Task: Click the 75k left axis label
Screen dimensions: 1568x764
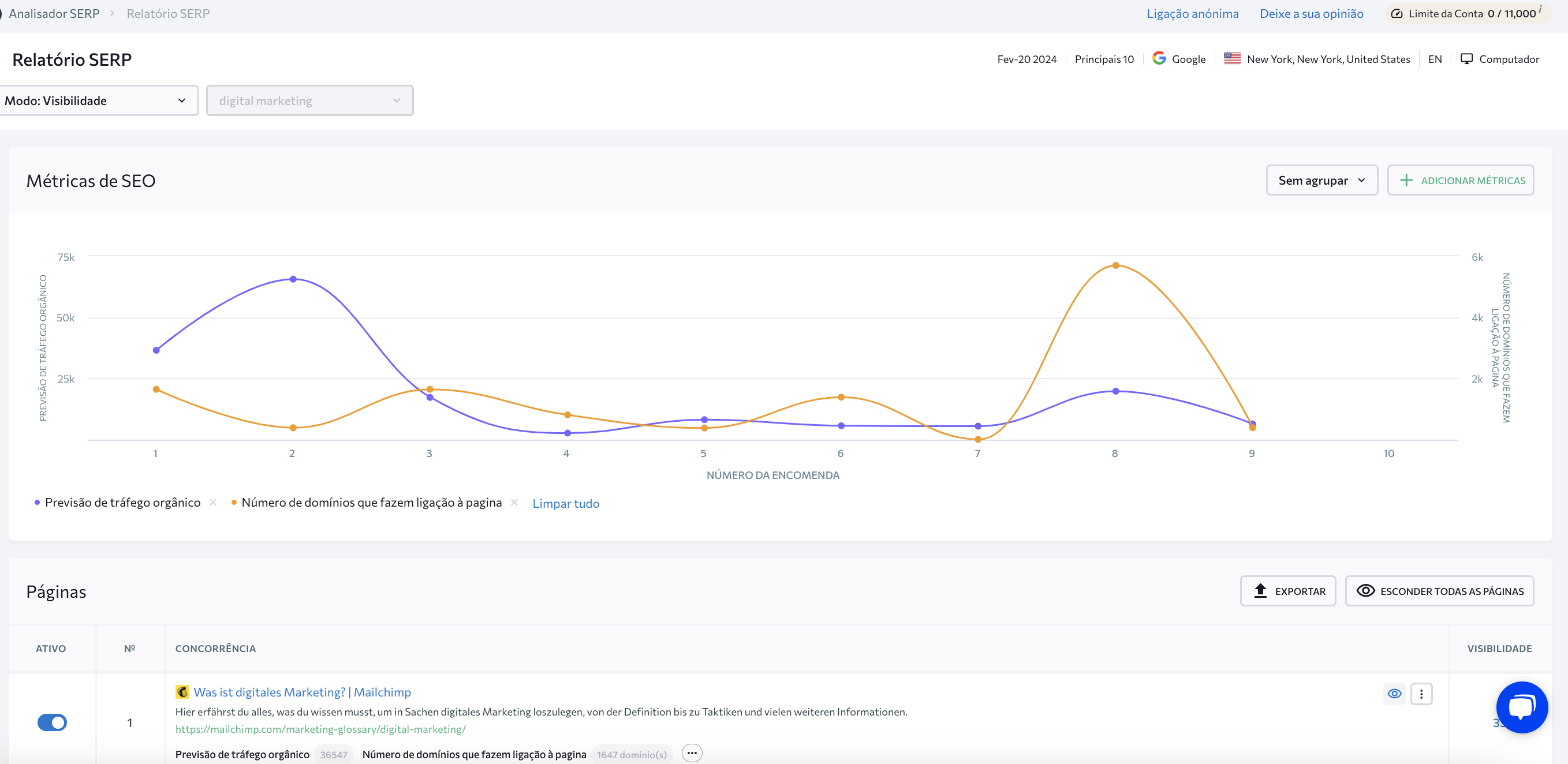Action: [66, 257]
